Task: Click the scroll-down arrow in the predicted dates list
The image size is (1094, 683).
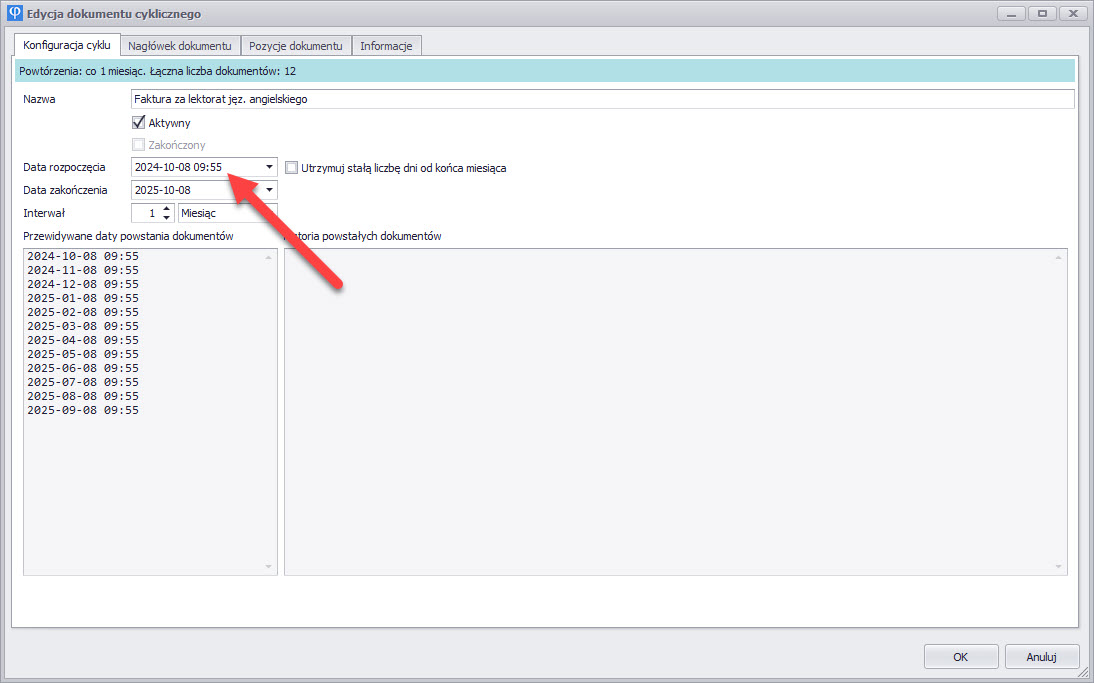Action: pos(268,566)
